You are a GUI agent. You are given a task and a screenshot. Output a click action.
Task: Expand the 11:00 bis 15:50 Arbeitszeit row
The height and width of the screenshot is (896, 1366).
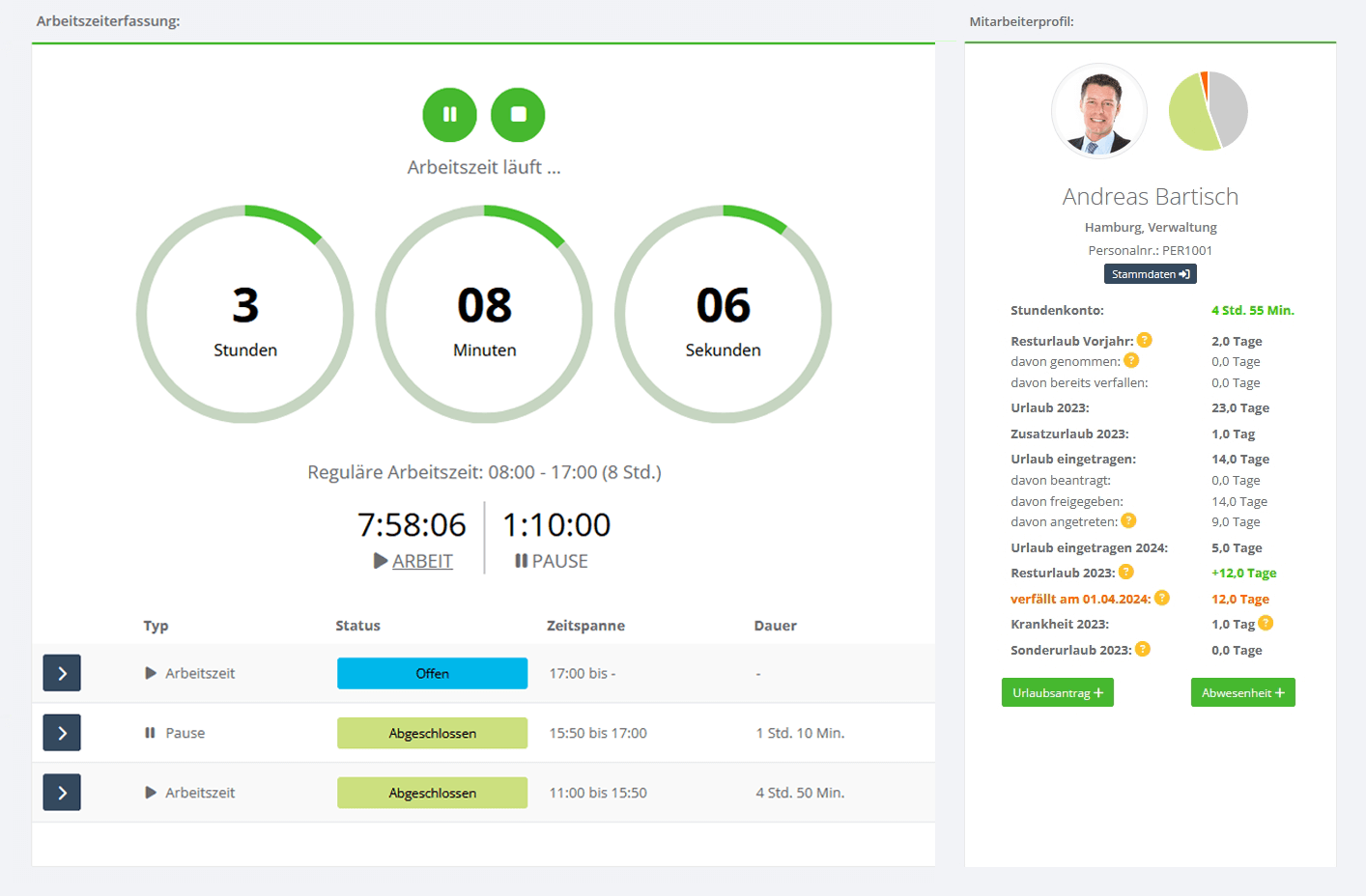(x=62, y=793)
